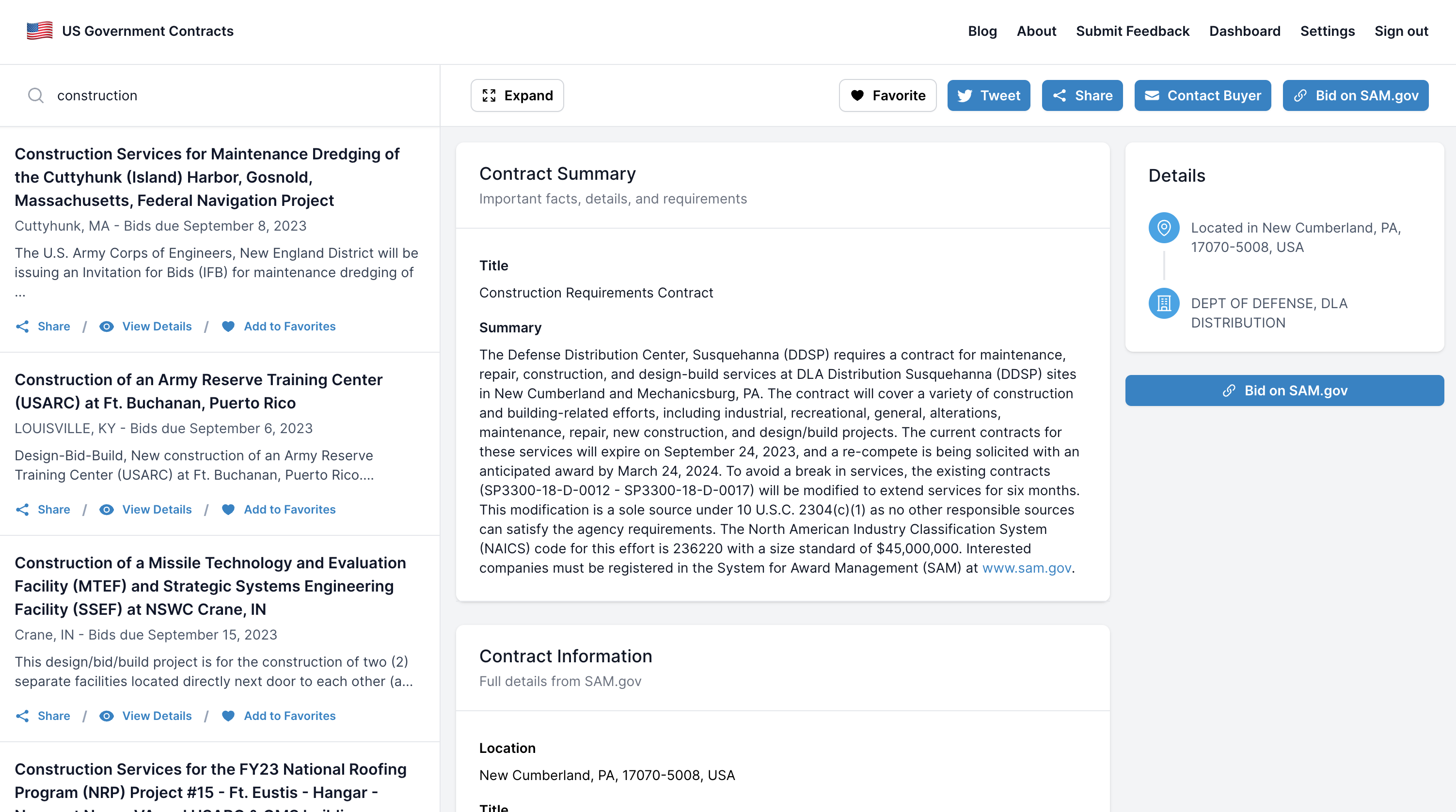Click the search magnifier icon
This screenshot has height=812, width=1456.
[x=35, y=95]
